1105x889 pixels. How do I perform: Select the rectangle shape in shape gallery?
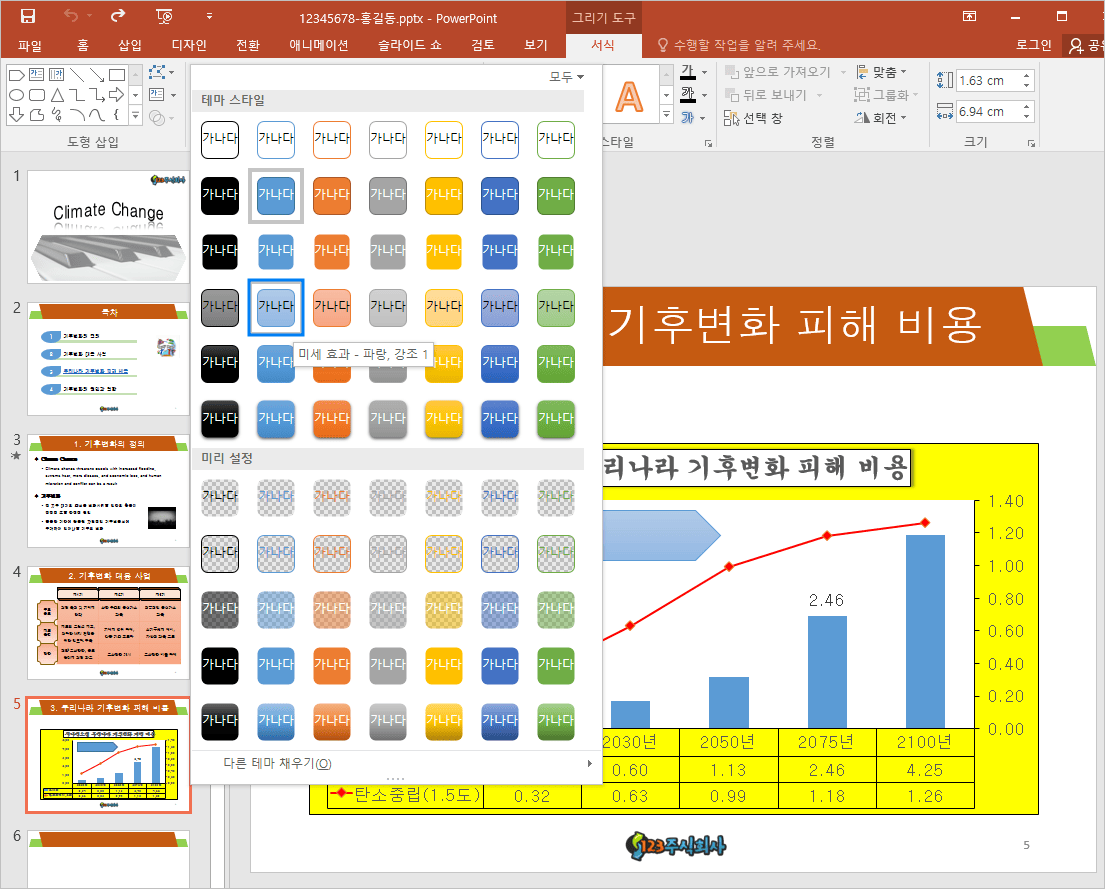pyautogui.click(x=117, y=75)
